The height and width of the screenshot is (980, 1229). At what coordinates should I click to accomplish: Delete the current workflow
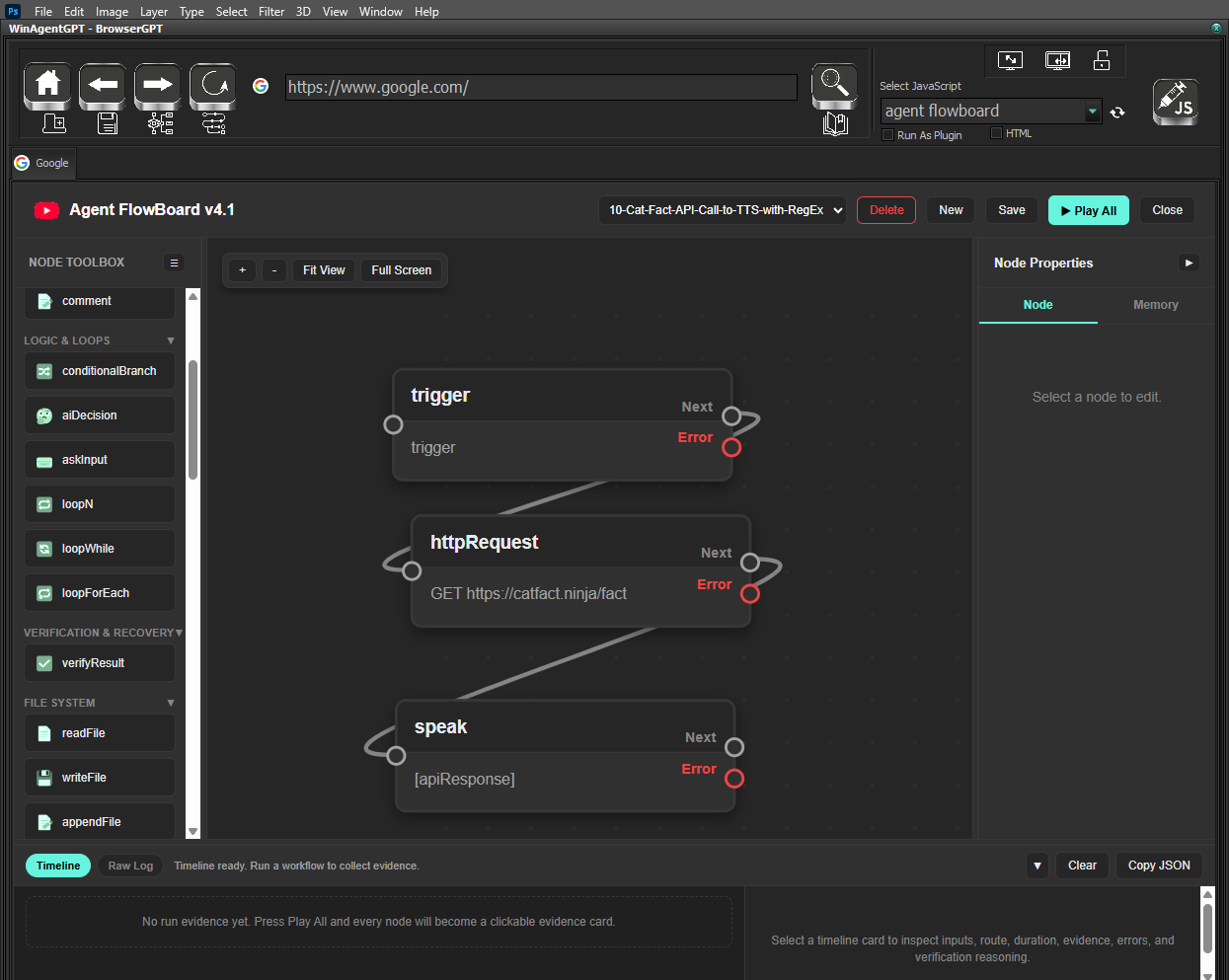[886, 210]
